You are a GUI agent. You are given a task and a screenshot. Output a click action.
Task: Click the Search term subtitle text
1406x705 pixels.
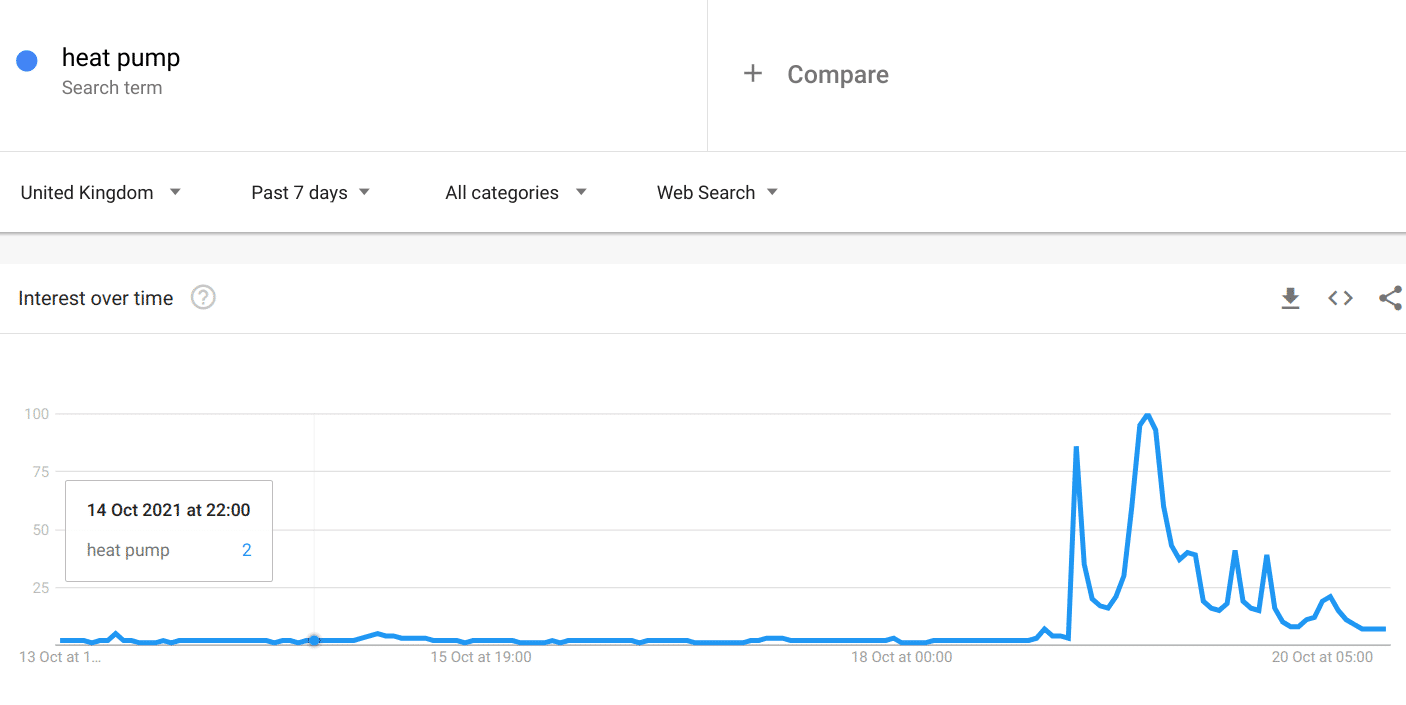(x=112, y=88)
